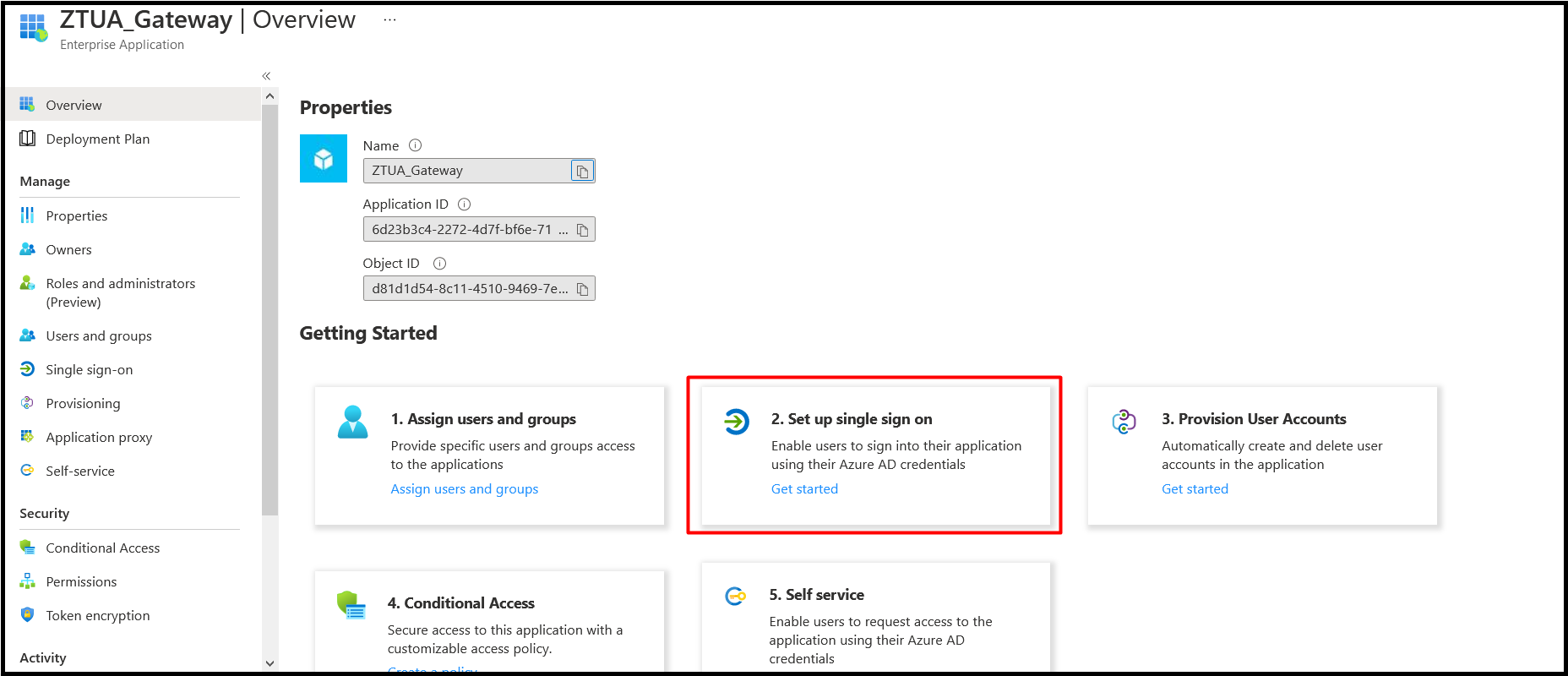Collapse the left navigation with double chevron
Viewport: 1568px width, 676px height.
tap(266, 76)
